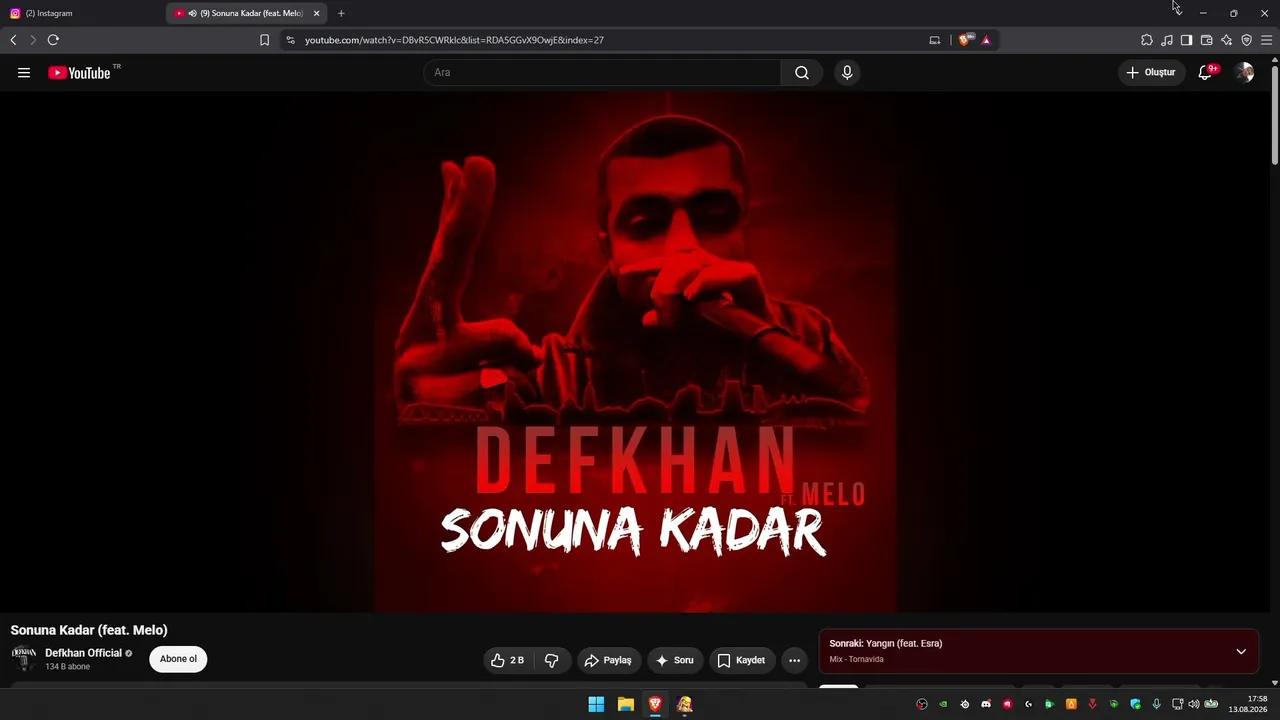Close the Sonuna Kadar YouTube tab
The image size is (1280, 720).
point(316,14)
